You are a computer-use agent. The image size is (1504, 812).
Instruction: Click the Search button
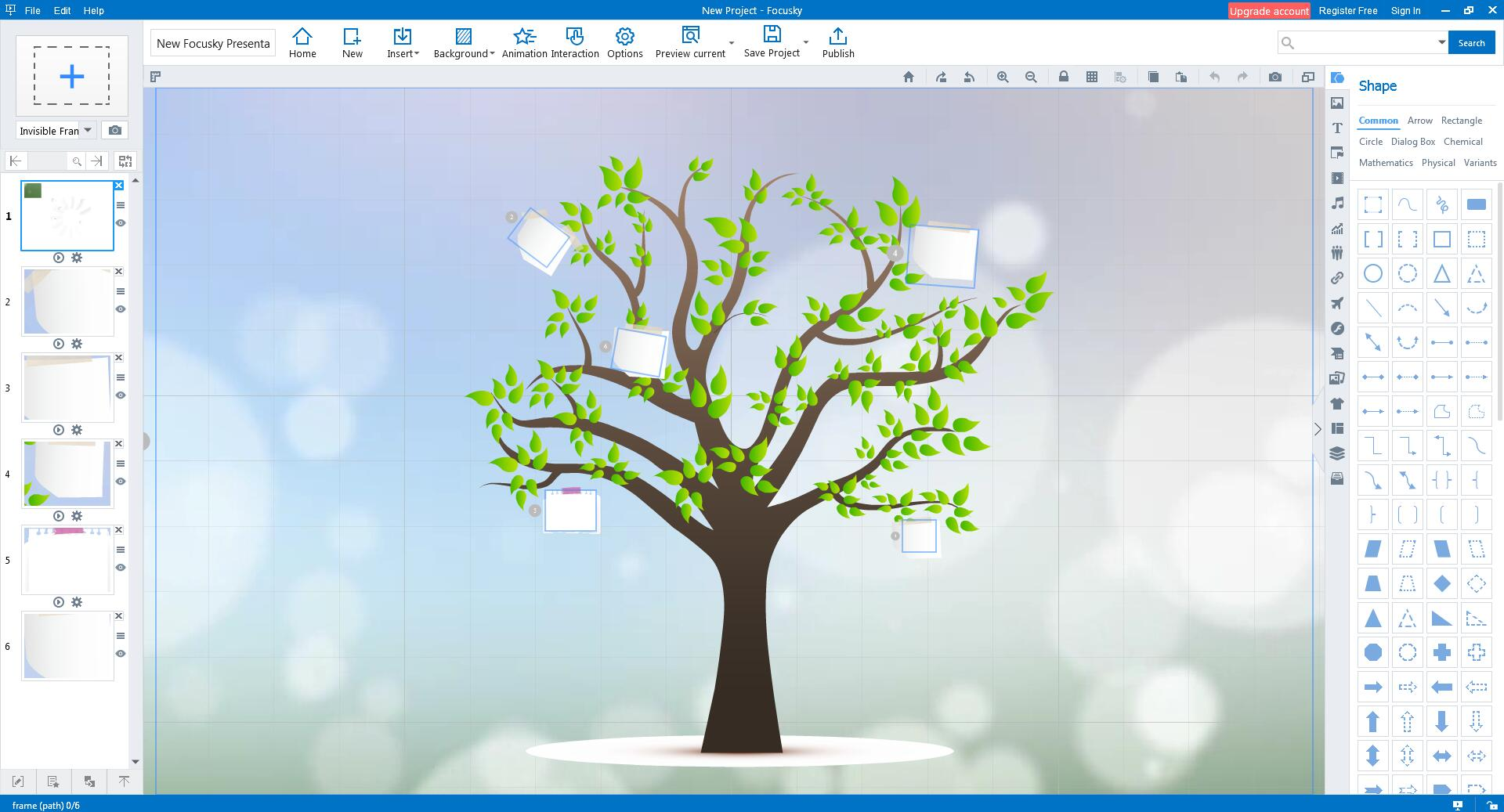coord(1470,43)
